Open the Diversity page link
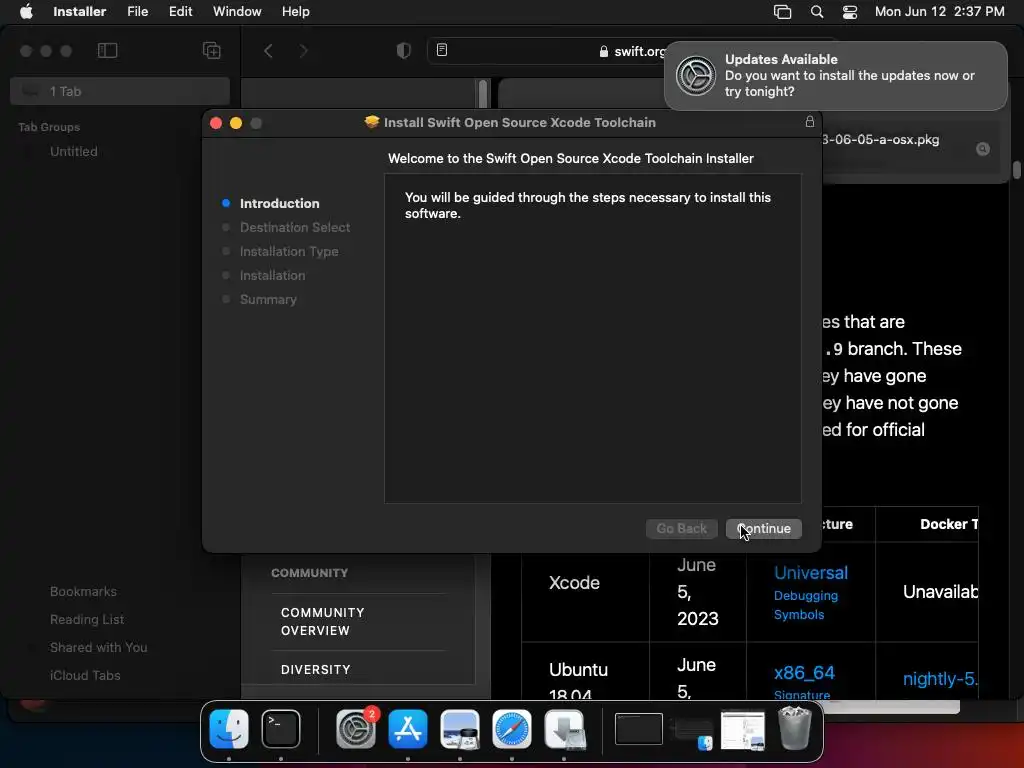This screenshot has width=1024, height=768. pyautogui.click(x=315, y=669)
